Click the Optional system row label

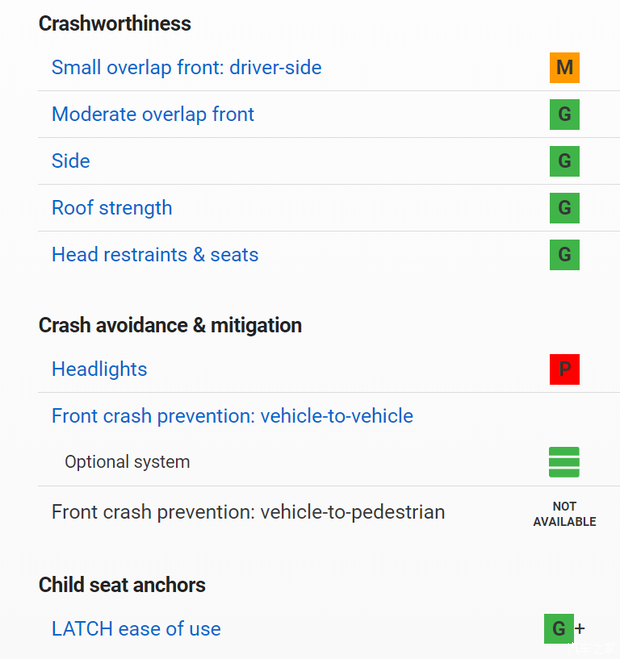127,462
